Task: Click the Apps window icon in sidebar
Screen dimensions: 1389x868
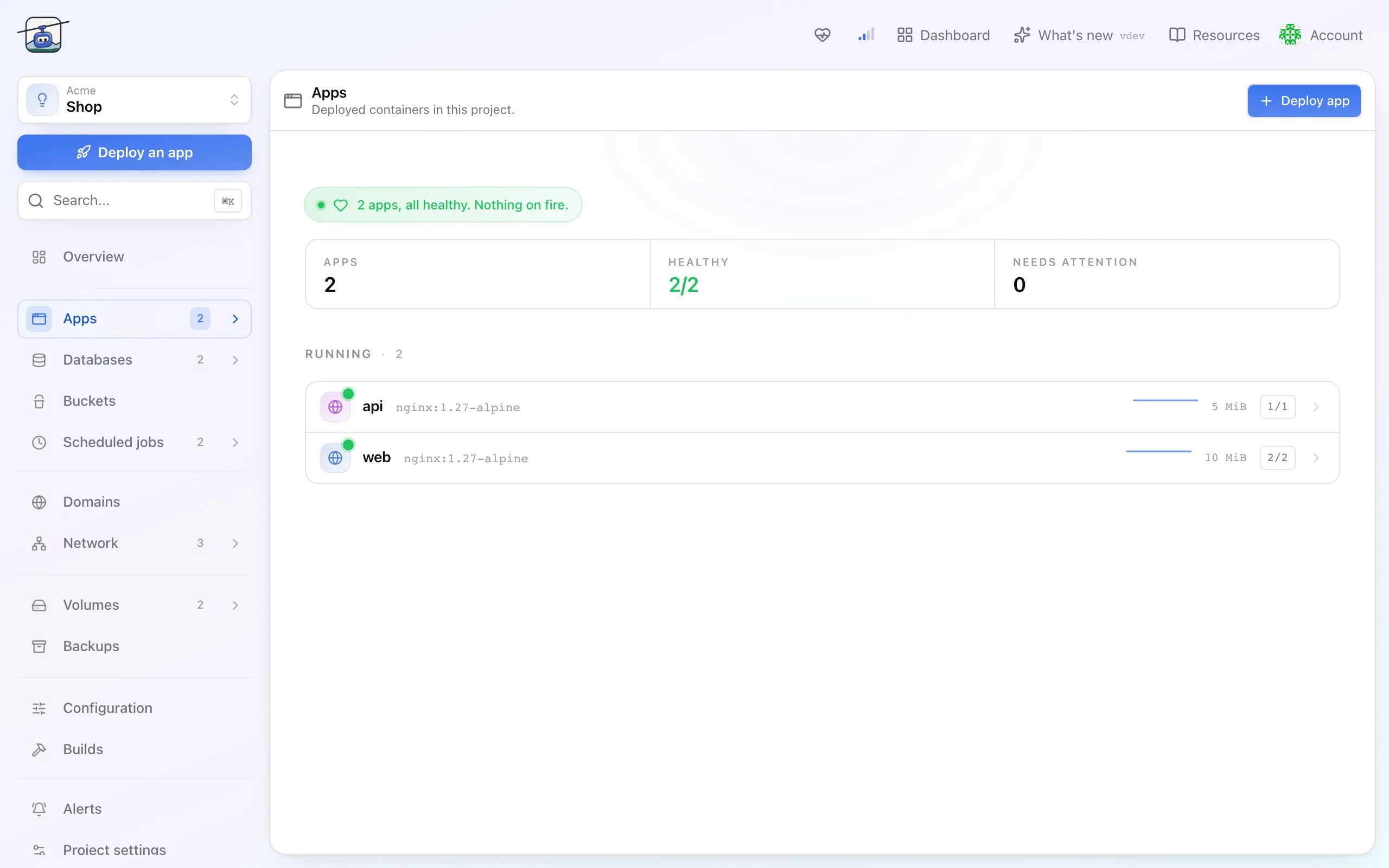Action: coord(39,318)
